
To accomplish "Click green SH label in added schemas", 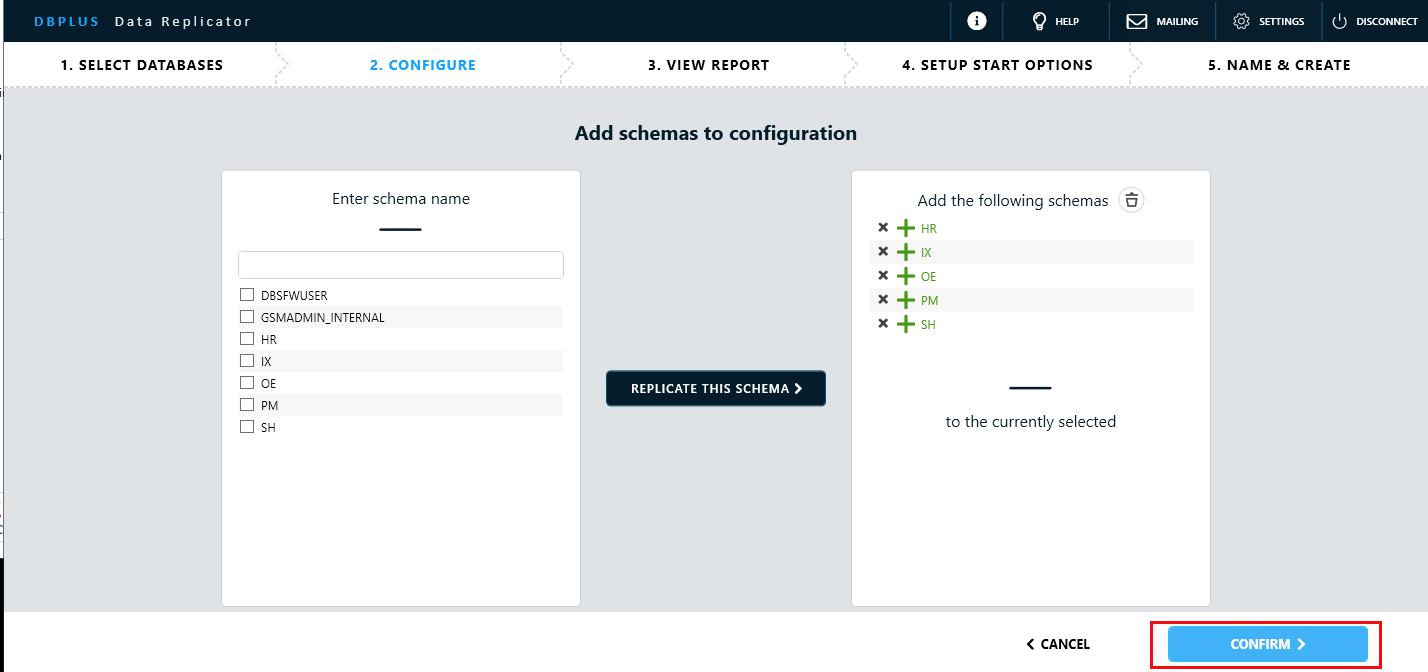I will tap(928, 325).
